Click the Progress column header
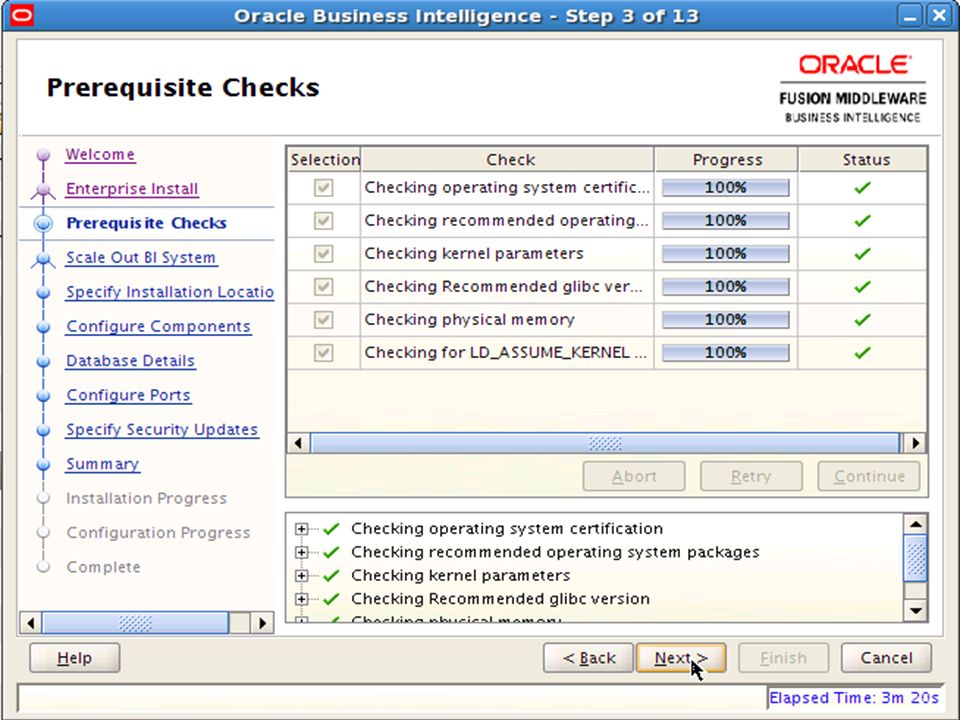 pyautogui.click(x=726, y=160)
